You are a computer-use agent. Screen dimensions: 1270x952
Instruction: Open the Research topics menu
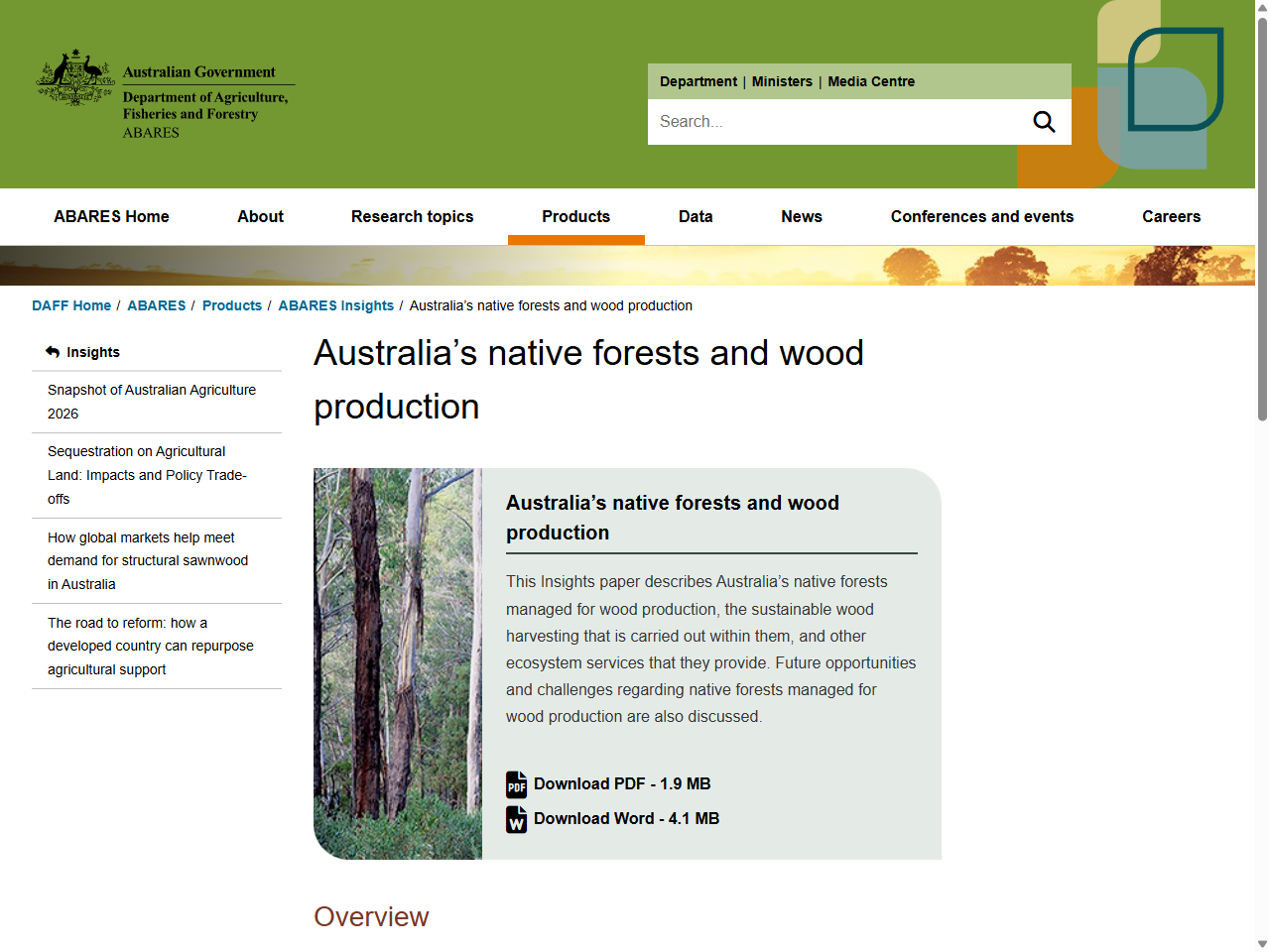[x=413, y=216]
